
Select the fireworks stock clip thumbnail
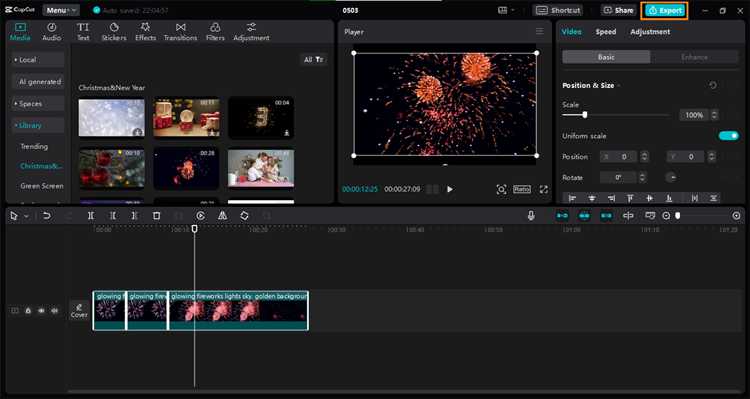(186, 168)
